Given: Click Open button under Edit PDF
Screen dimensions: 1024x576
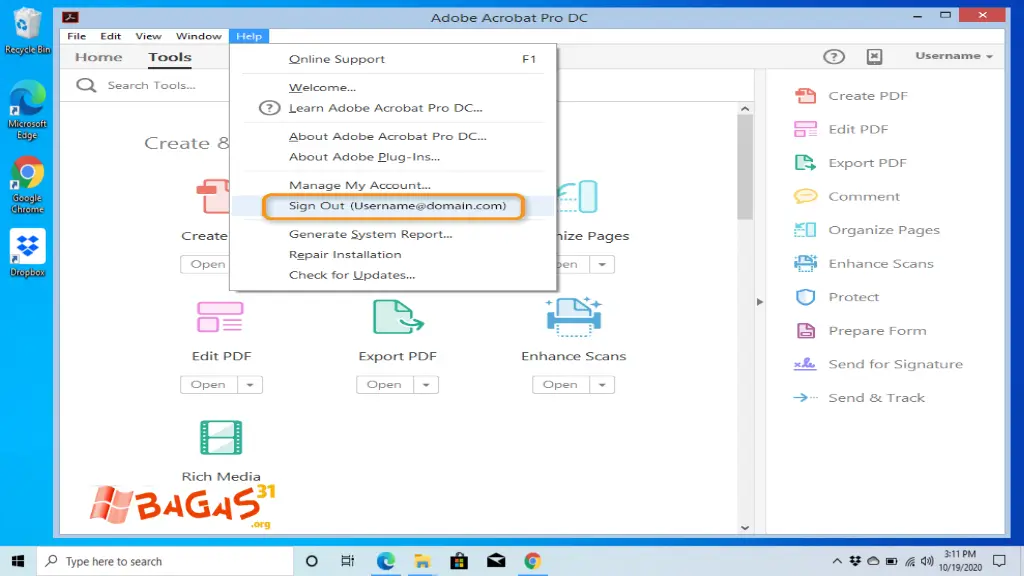Looking at the screenshot, I should pos(208,385).
